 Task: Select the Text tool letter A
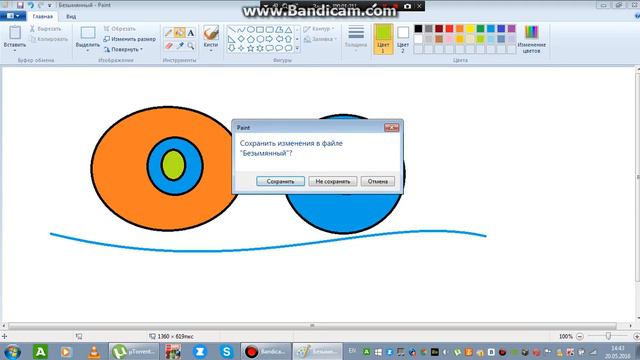[191, 33]
